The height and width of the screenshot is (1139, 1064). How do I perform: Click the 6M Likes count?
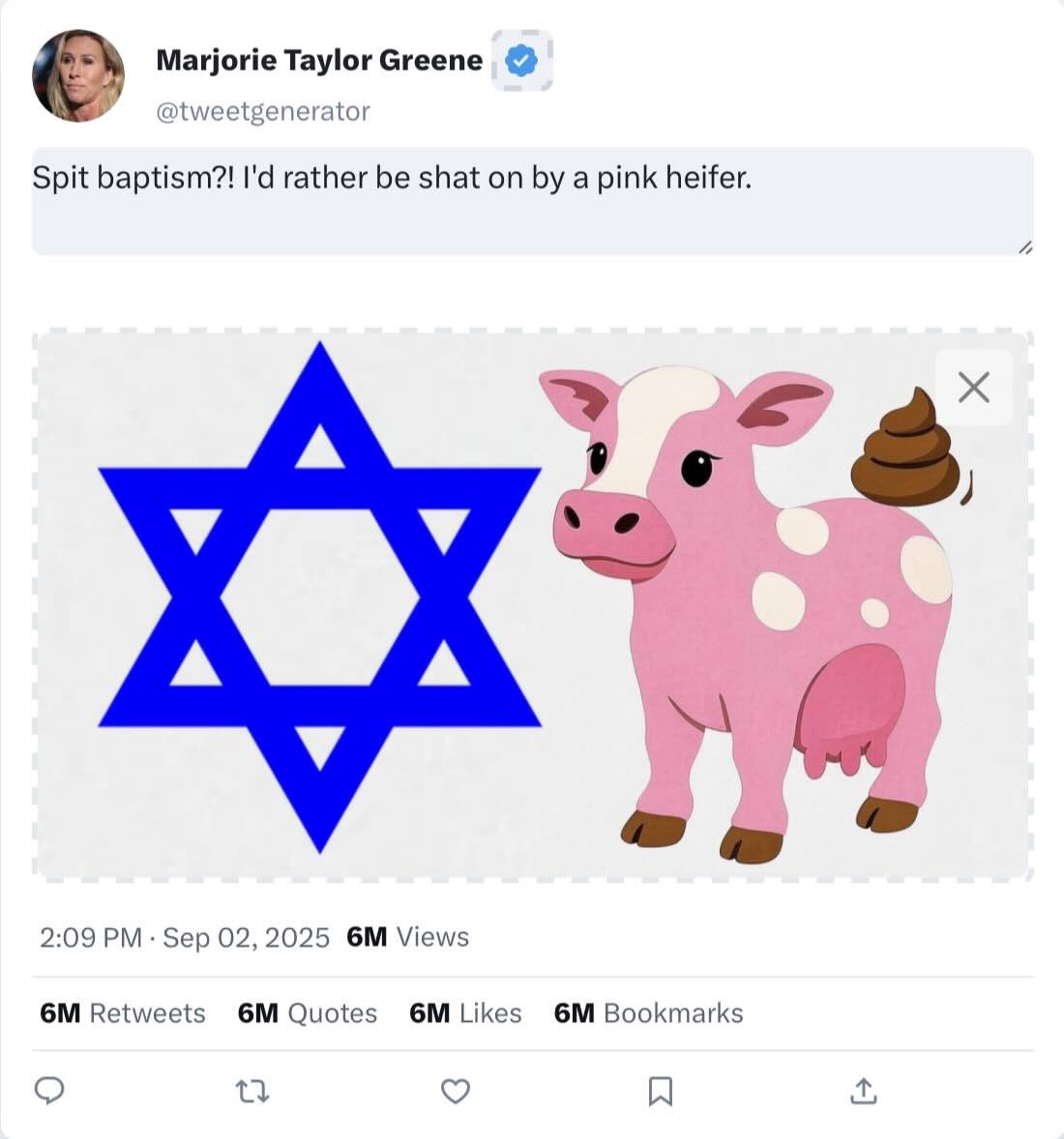465,1013
